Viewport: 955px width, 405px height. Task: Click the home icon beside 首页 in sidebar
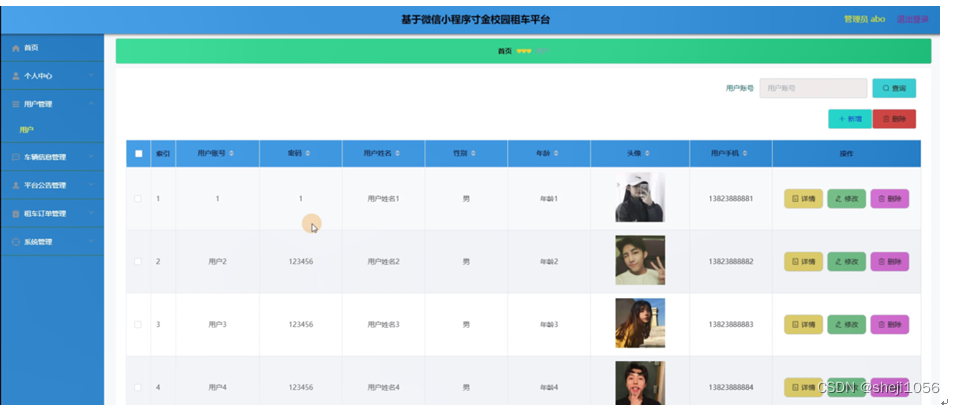coord(15,48)
